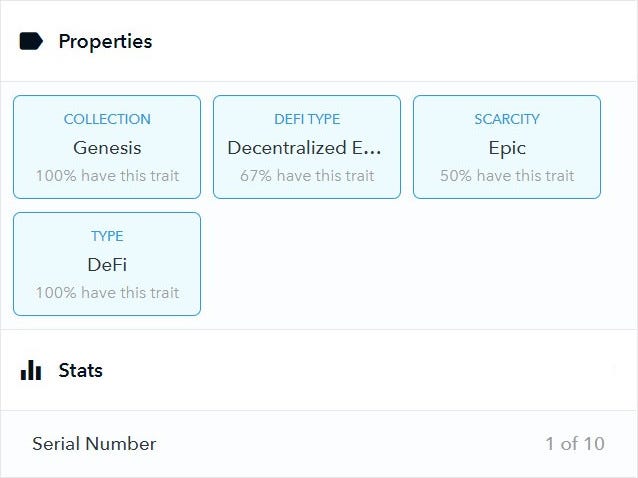Open the Scarcity Epic trait card
Screen dimensions: 638x478
507,147
